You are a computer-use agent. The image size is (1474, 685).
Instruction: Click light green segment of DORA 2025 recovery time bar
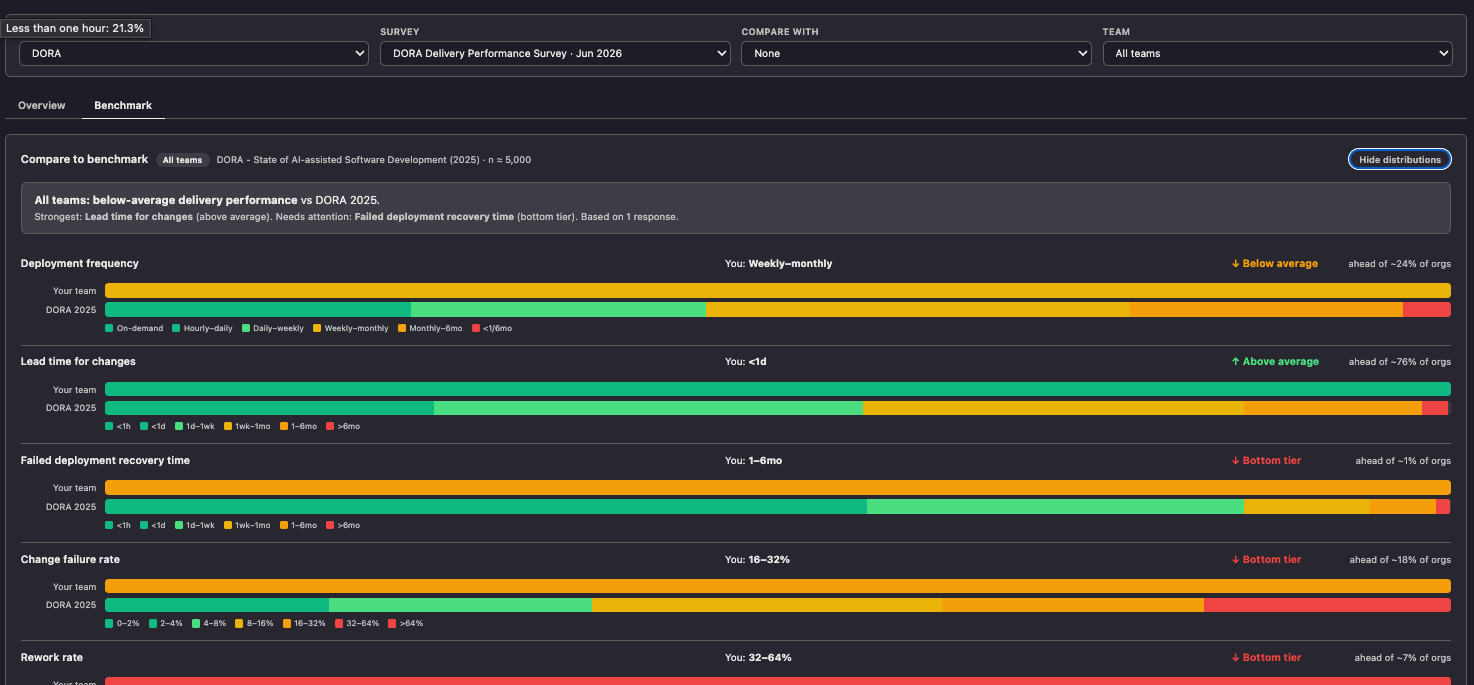coord(1055,506)
